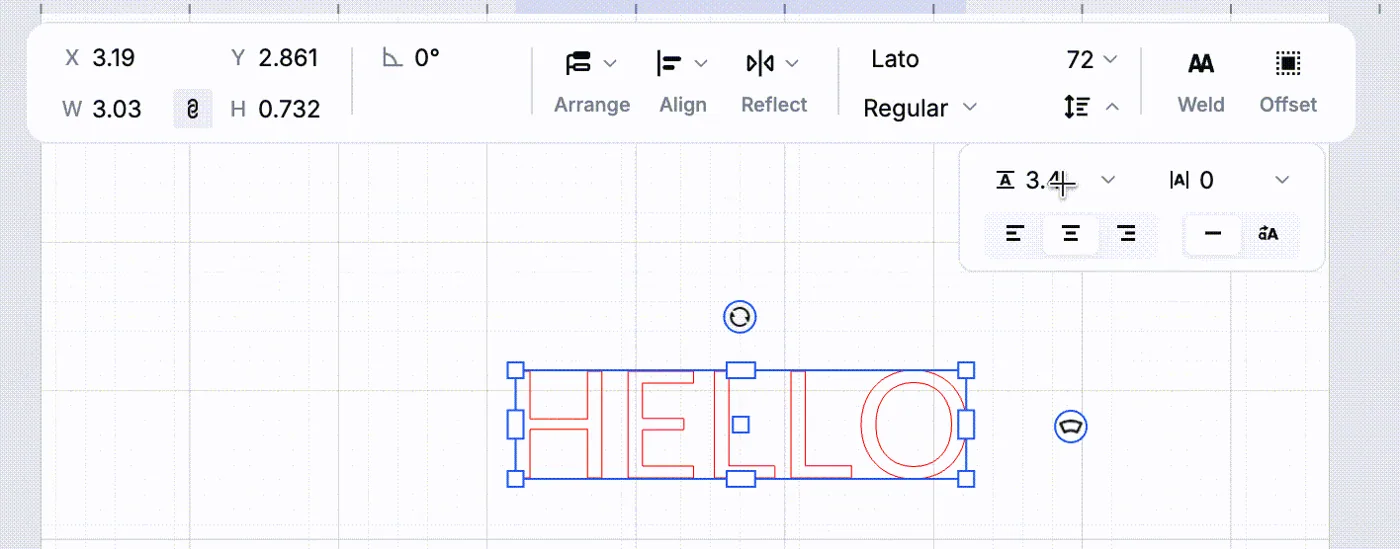Viewport: 1400px width, 549px height.
Task: Click the Weld icon
Action: click(1201, 65)
